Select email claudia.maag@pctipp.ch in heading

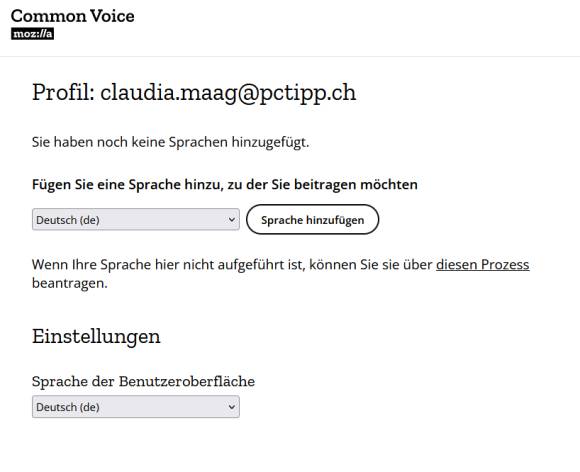[x=228, y=92]
